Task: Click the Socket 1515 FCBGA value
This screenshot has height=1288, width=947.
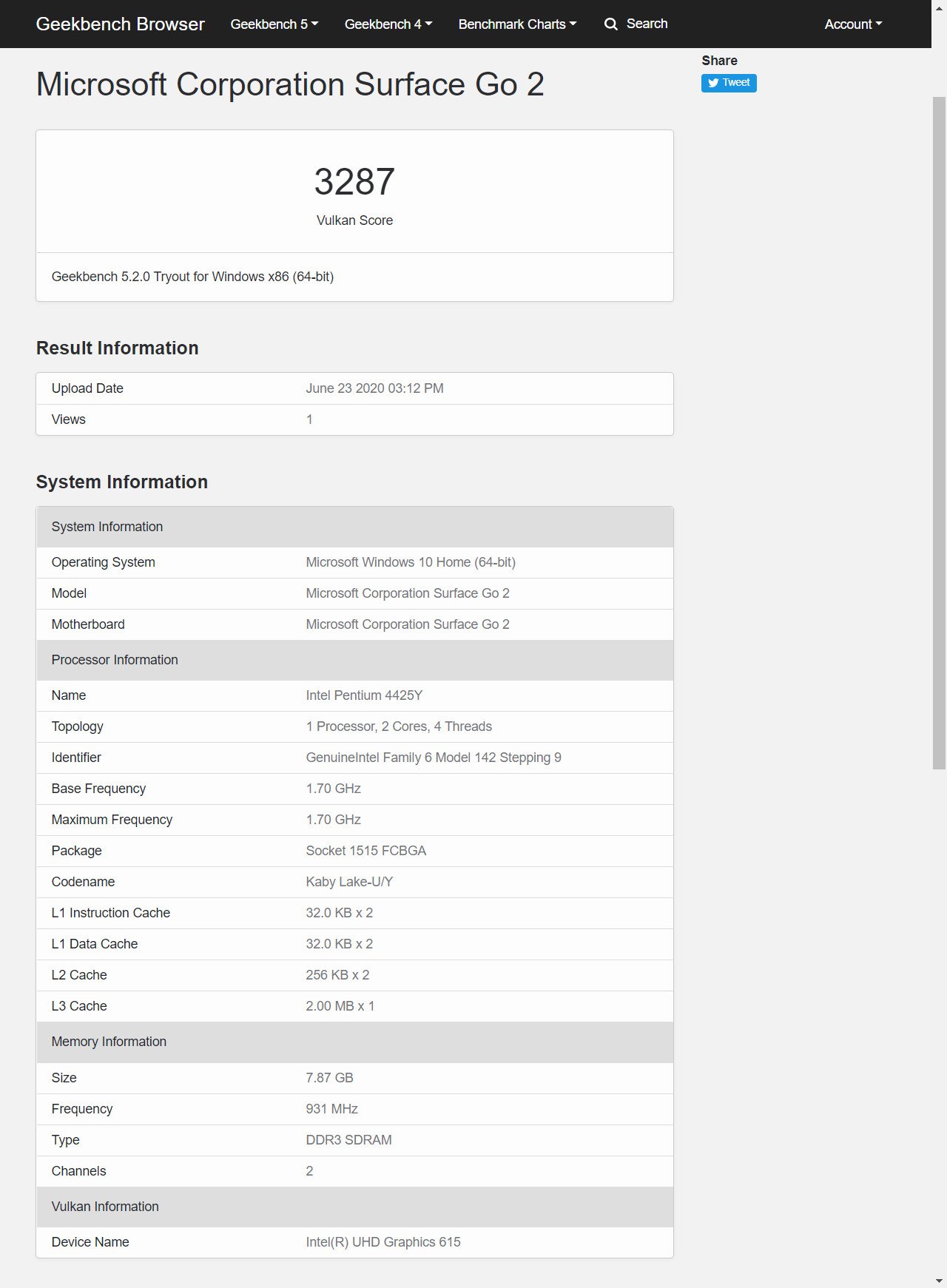Action: click(x=365, y=851)
